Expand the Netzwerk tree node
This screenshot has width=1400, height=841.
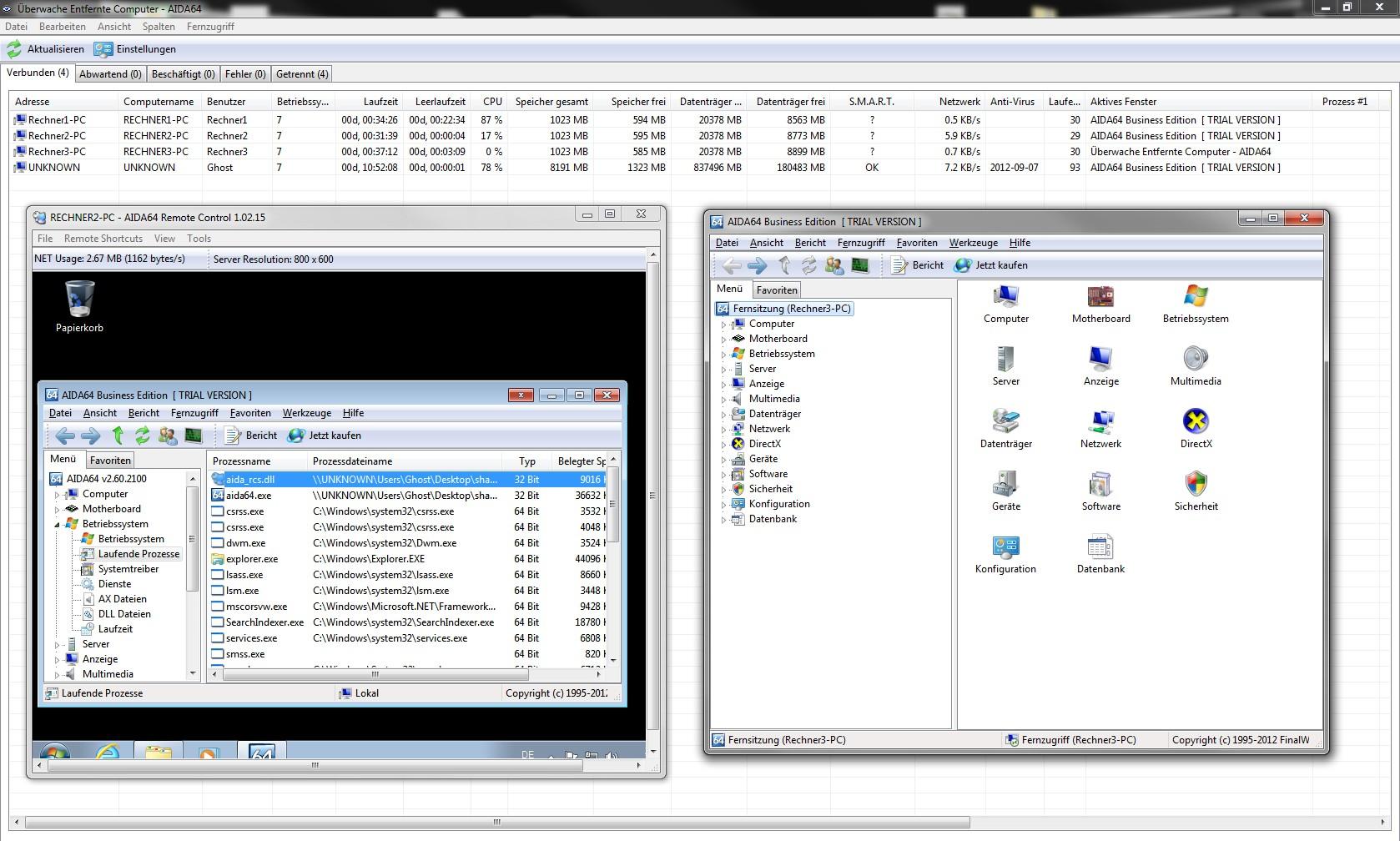click(x=723, y=430)
